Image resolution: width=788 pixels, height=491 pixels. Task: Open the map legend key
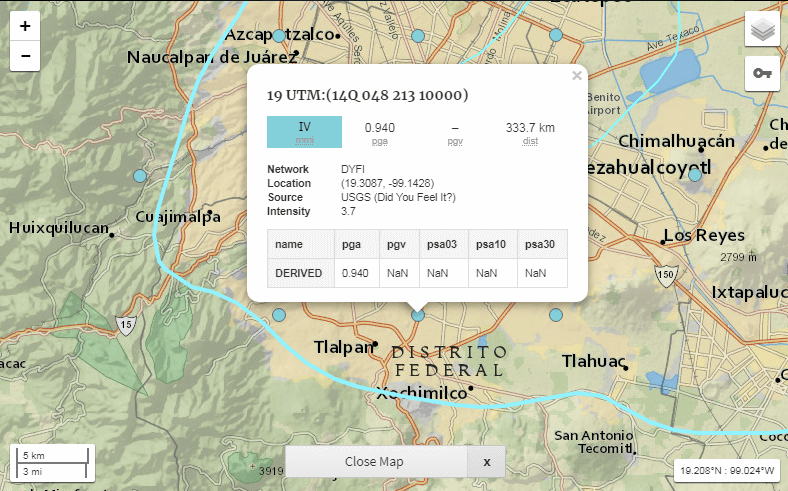pos(762,74)
